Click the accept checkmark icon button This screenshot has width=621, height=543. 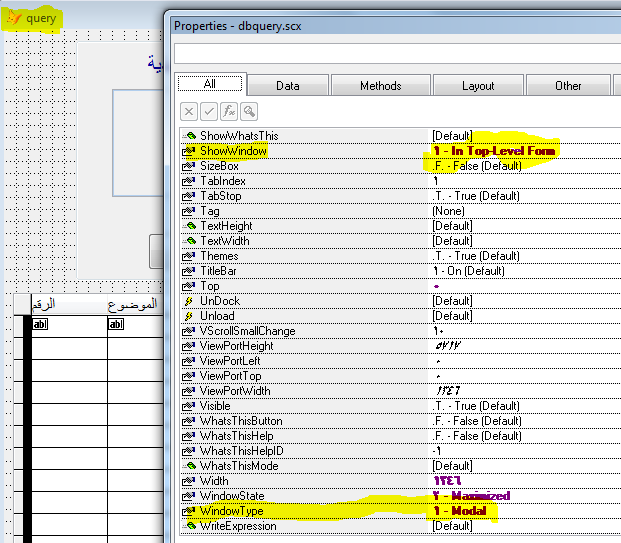pyautogui.click(x=209, y=112)
